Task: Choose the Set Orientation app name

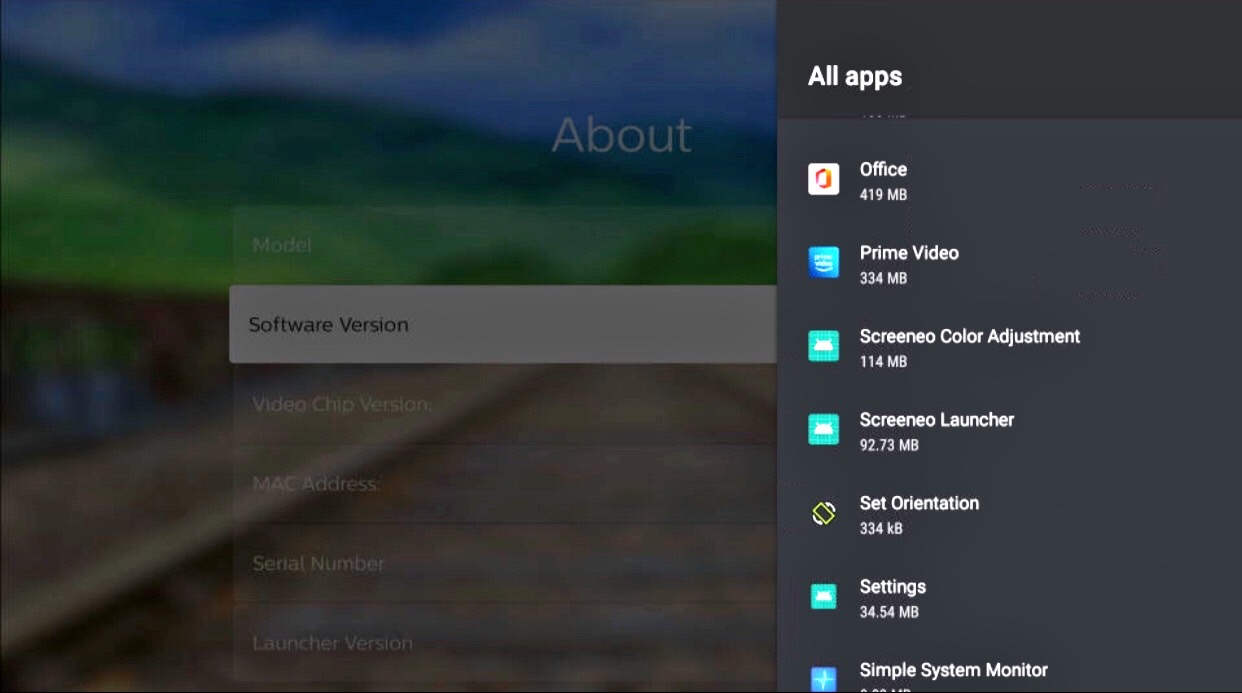Action: point(919,503)
